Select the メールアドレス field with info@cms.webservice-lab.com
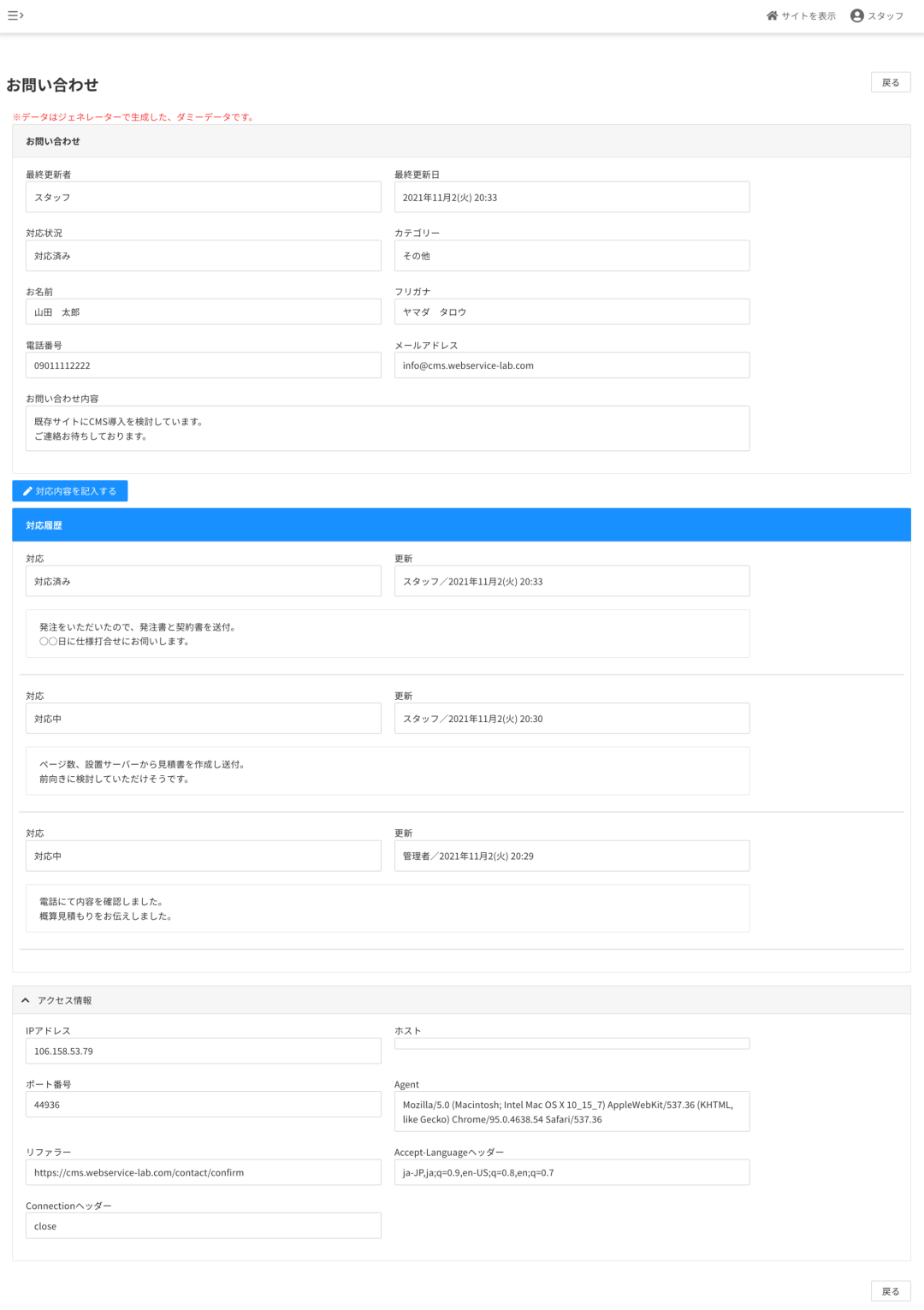Screen dimensions: 924x1310 coord(571,365)
